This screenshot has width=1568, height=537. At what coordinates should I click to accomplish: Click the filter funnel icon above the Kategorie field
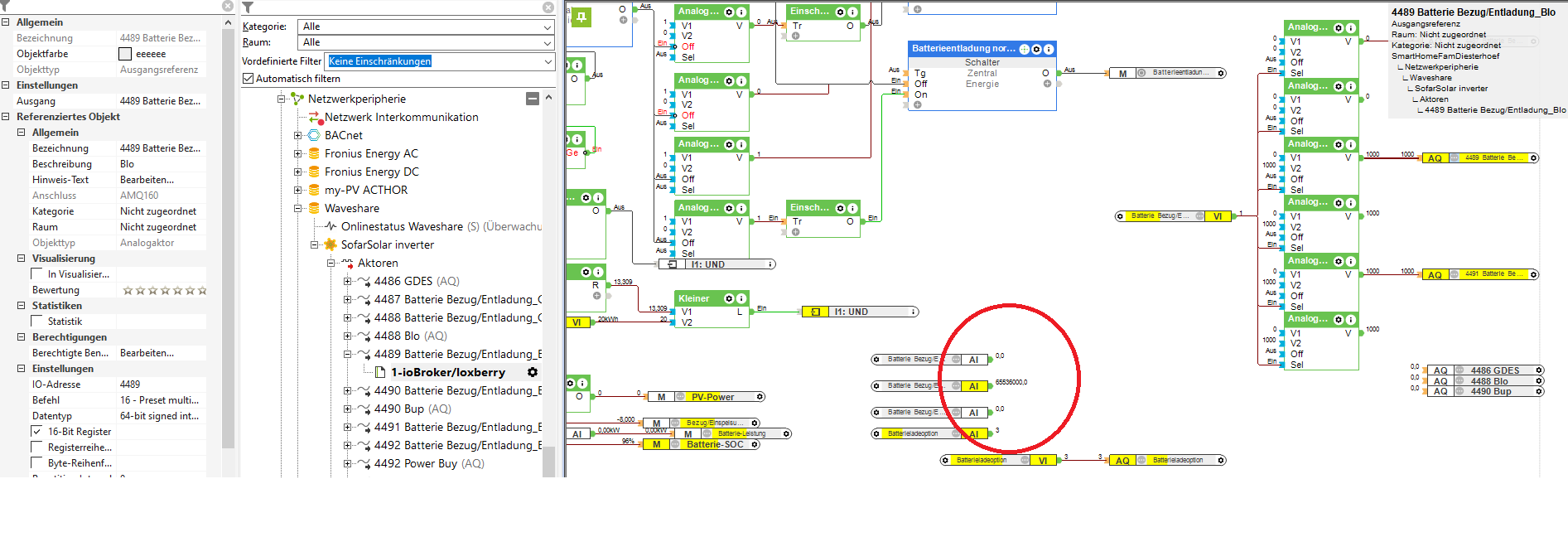[x=248, y=7]
